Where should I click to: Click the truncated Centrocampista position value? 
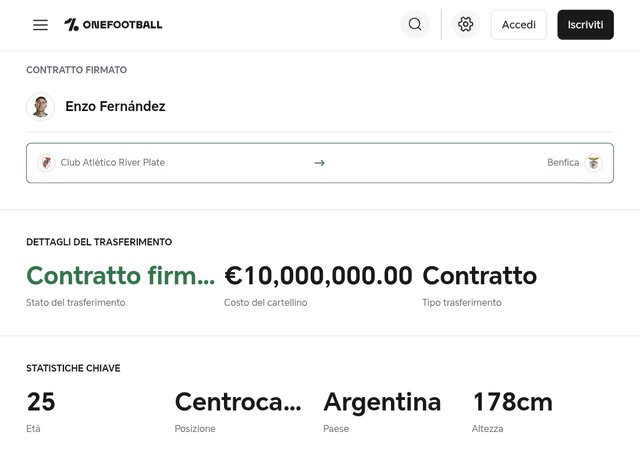click(x=237, y=402)
